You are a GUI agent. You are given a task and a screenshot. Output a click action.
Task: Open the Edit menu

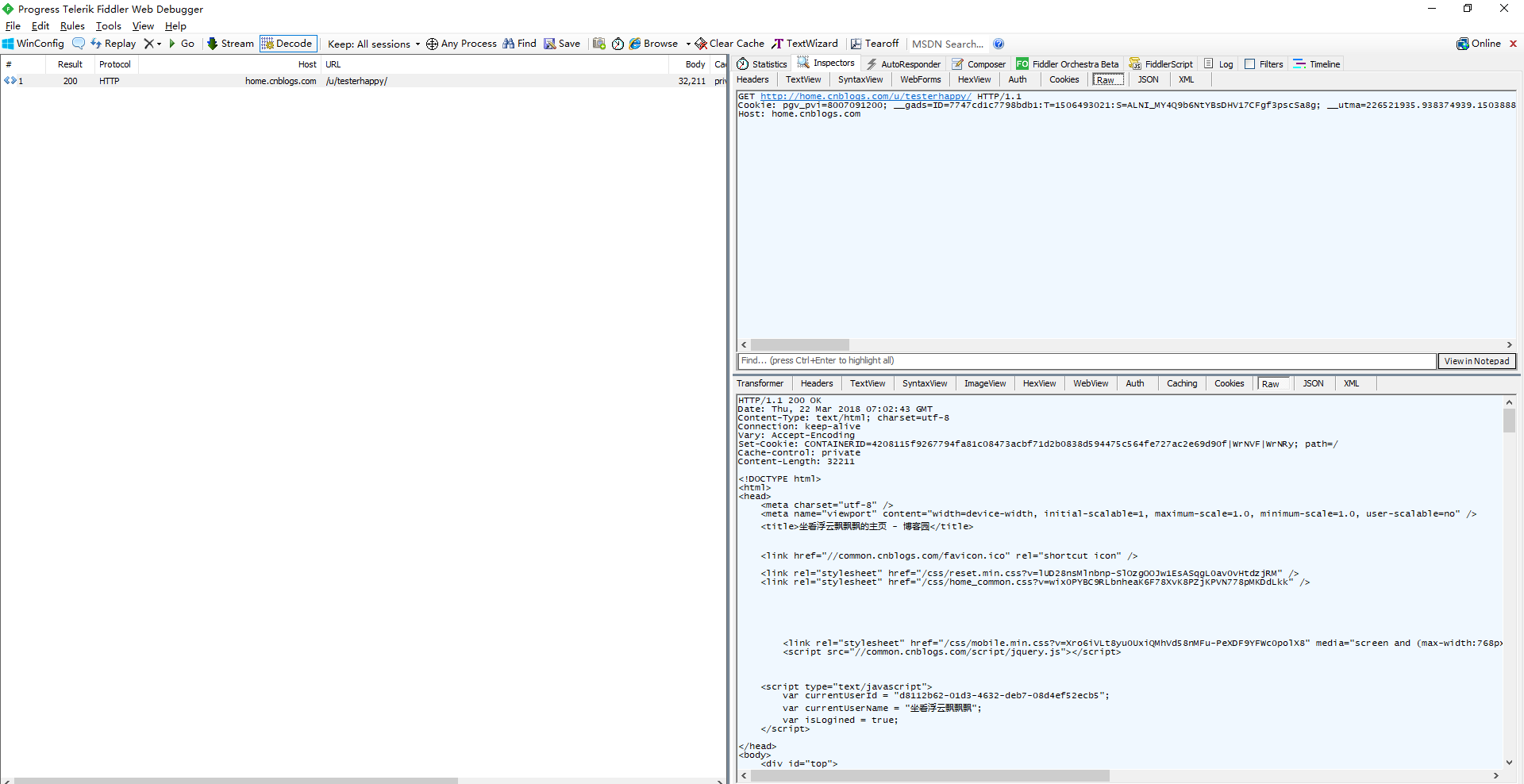(40, 26)
